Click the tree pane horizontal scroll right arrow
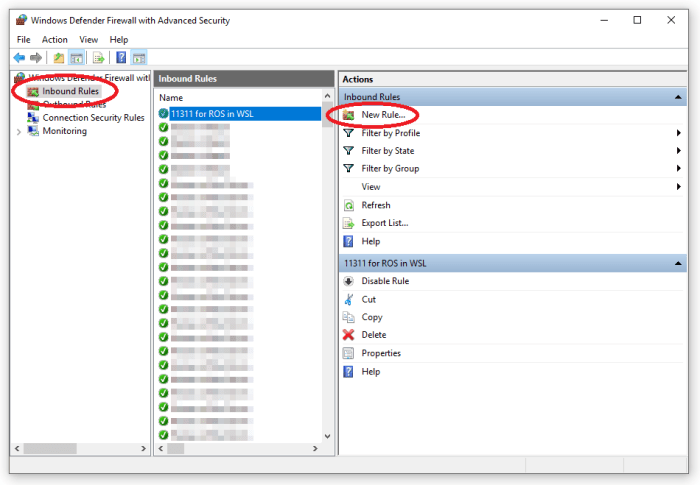This screenshot has width=700, height=485. (x=143, y=448)
